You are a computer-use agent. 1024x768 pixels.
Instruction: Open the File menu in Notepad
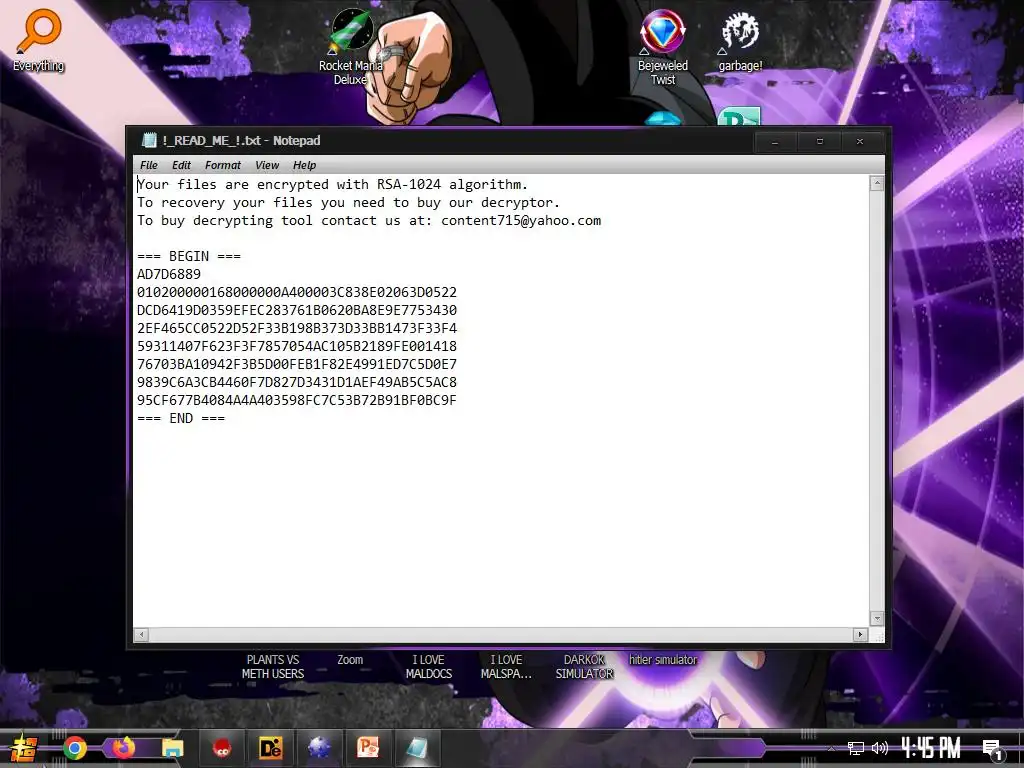[x=149, y=165]
